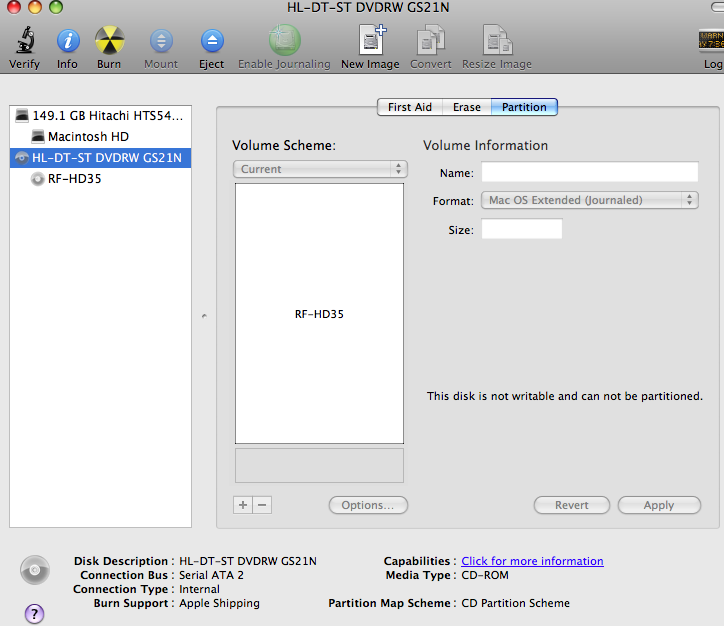The width and height of the screenshot is (724, 626).
Task: Click the red close window button
Action: click(x=14, y=7)
